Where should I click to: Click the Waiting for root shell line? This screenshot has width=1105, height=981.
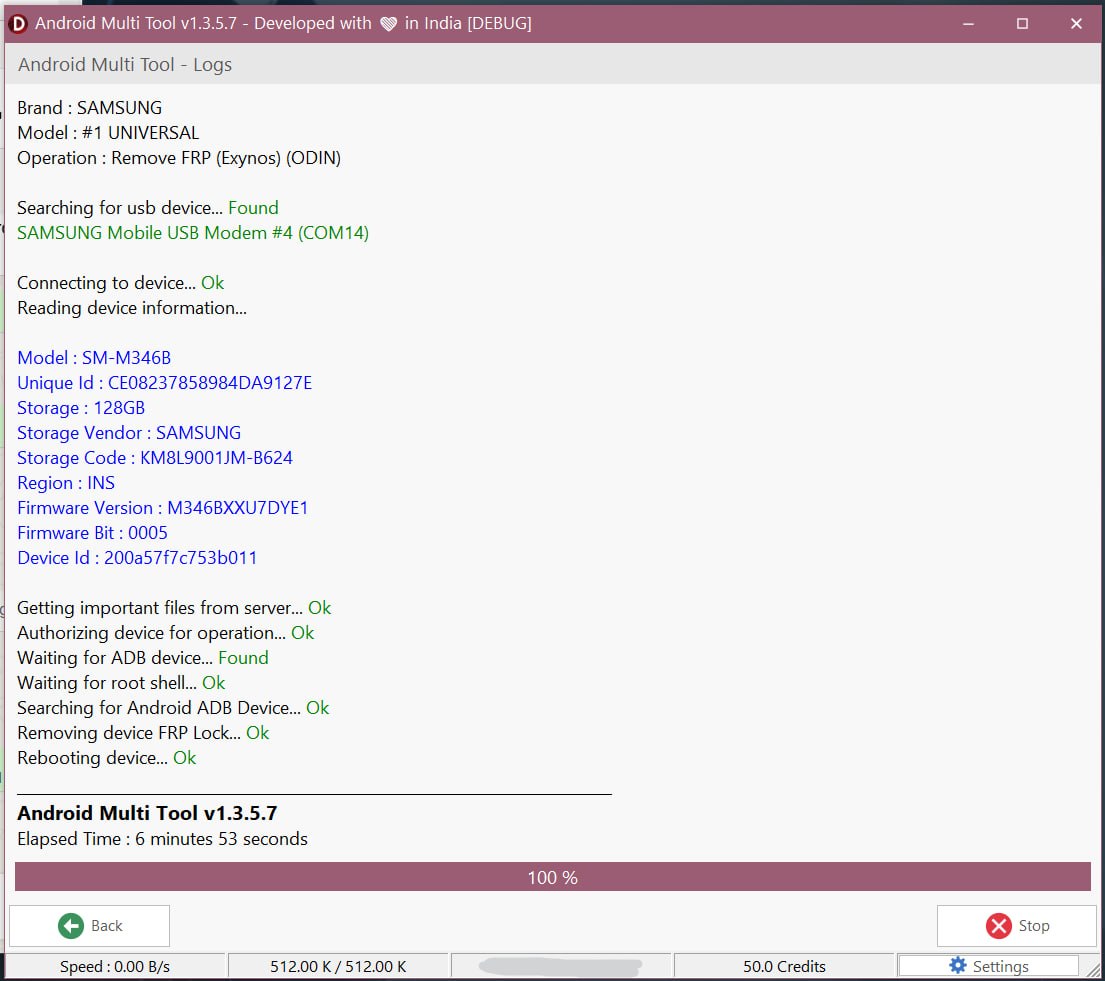121,683
